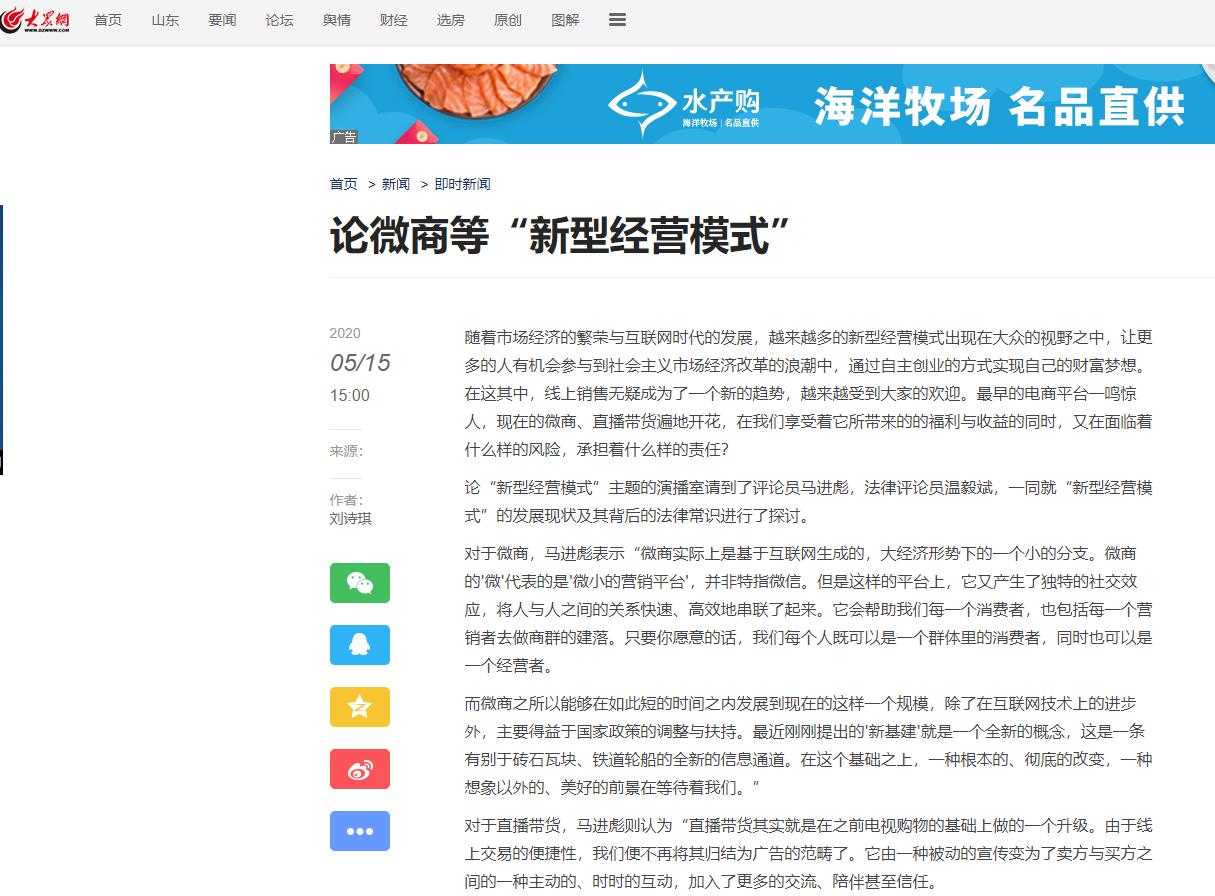Share article via the QQ icon
Image resolution: width=1215 pixels, height=896 pixels.
(359, 645)
